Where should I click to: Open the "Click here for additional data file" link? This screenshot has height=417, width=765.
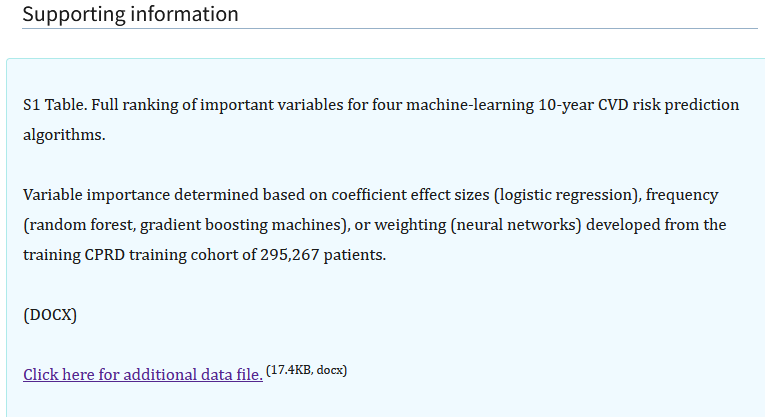tap(142, 374)
